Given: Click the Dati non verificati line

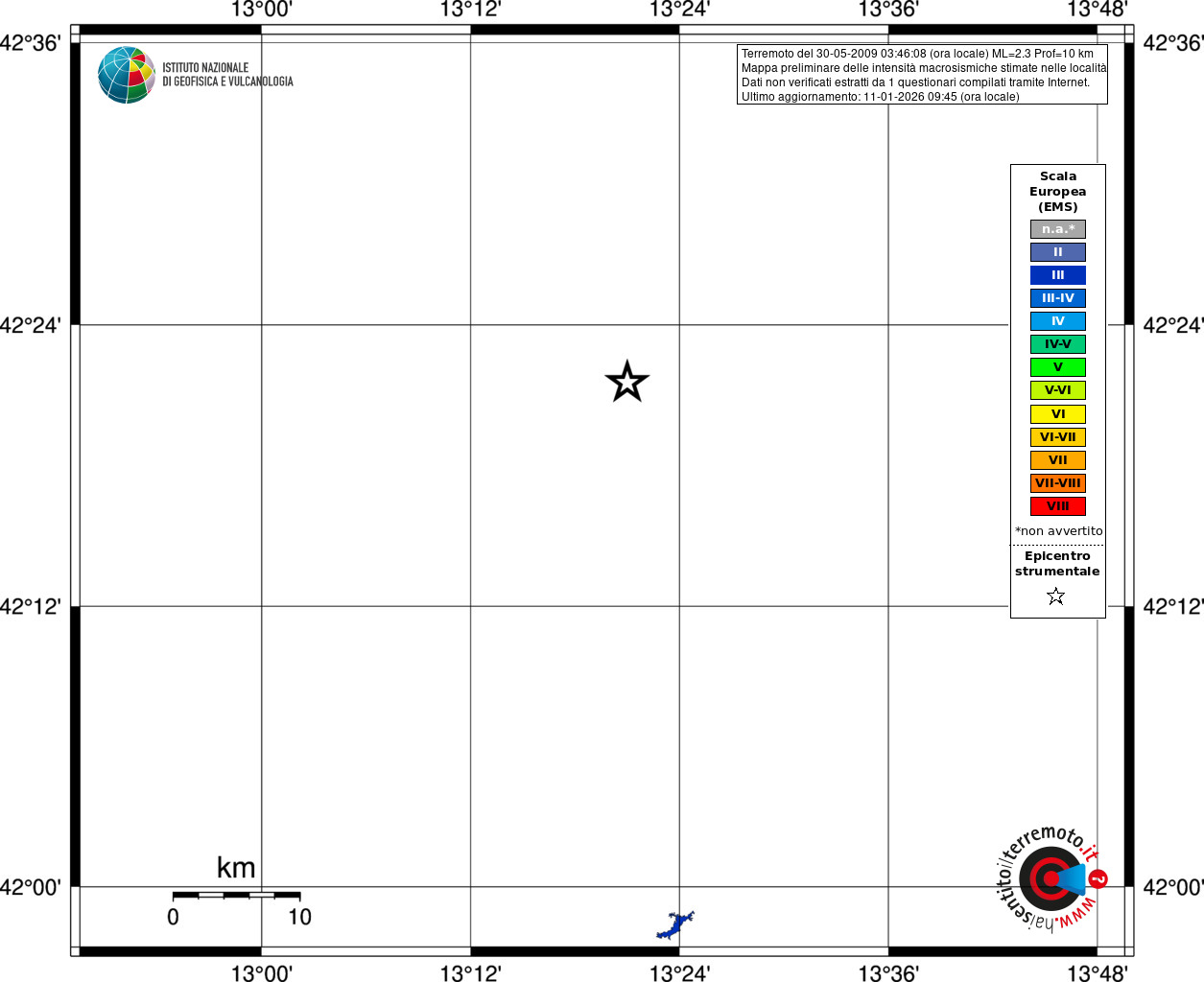Looking at the screenshot, I should click(x=915, y=82).
